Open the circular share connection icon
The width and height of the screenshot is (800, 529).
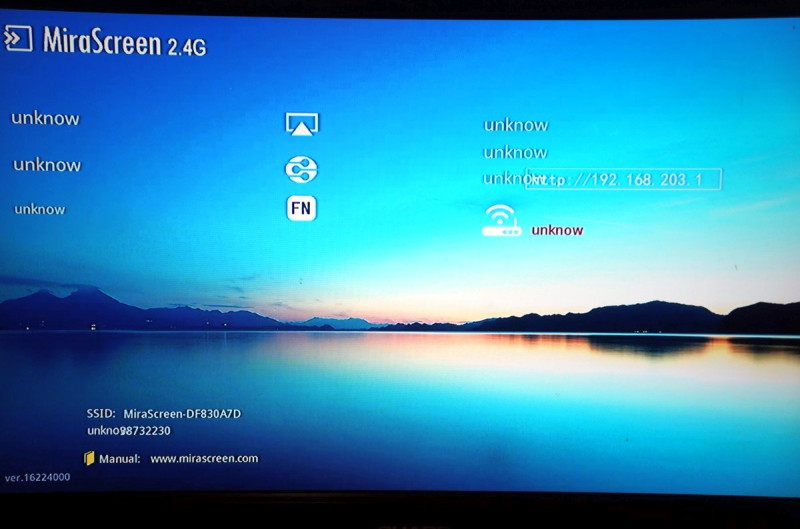(301, 169)
